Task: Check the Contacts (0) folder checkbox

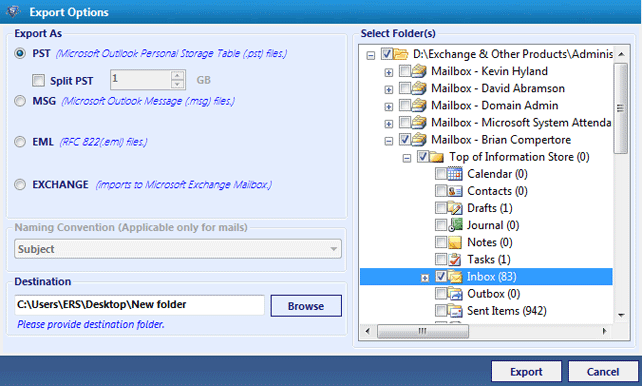Action: coord(441,191)
